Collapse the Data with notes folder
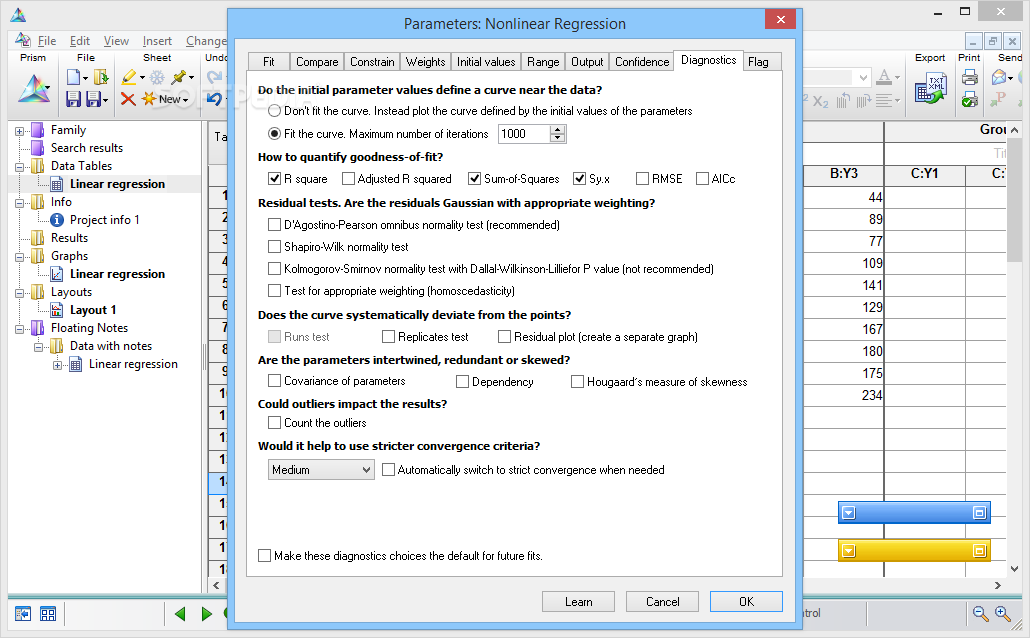 38,347
